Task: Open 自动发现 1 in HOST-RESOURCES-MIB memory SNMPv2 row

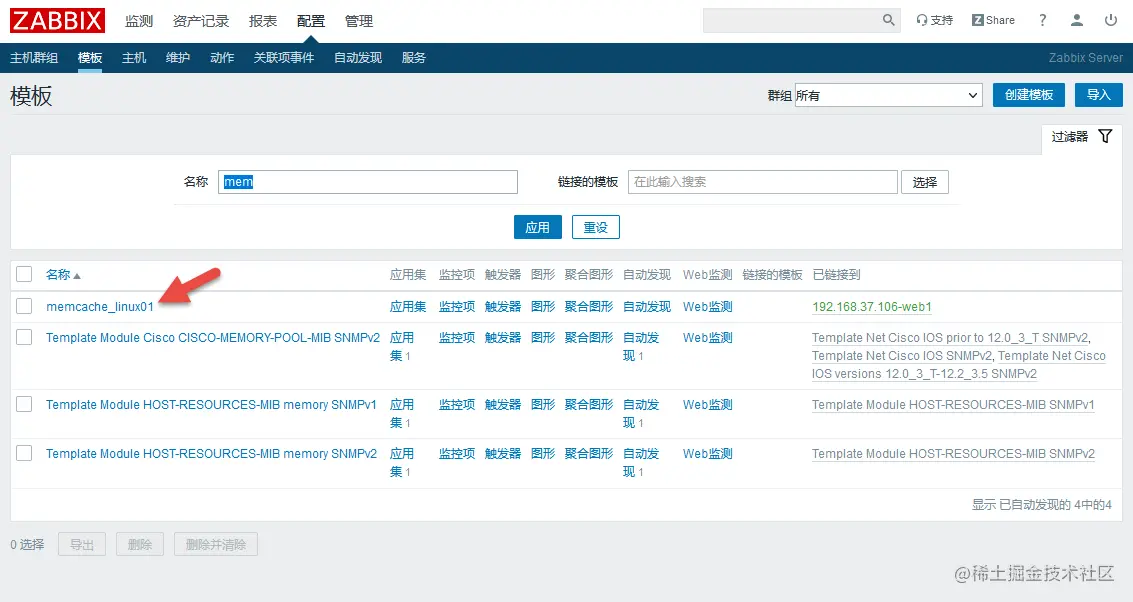Action: pos(641,463)
